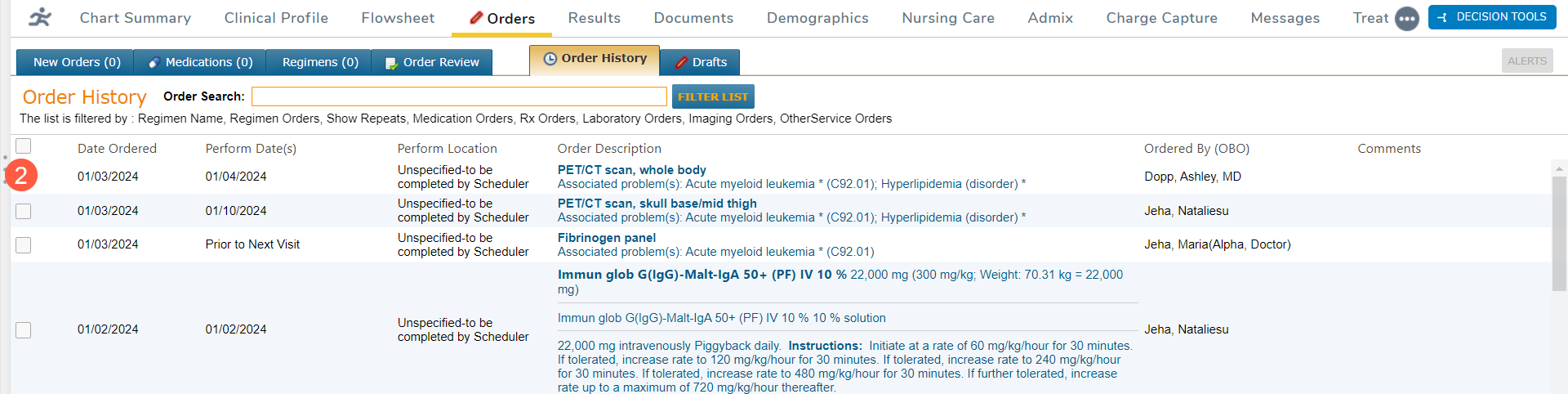Screen dimensions: 1568x394
Task: Click the Alerts button
Action: (x=1526, y=61)
